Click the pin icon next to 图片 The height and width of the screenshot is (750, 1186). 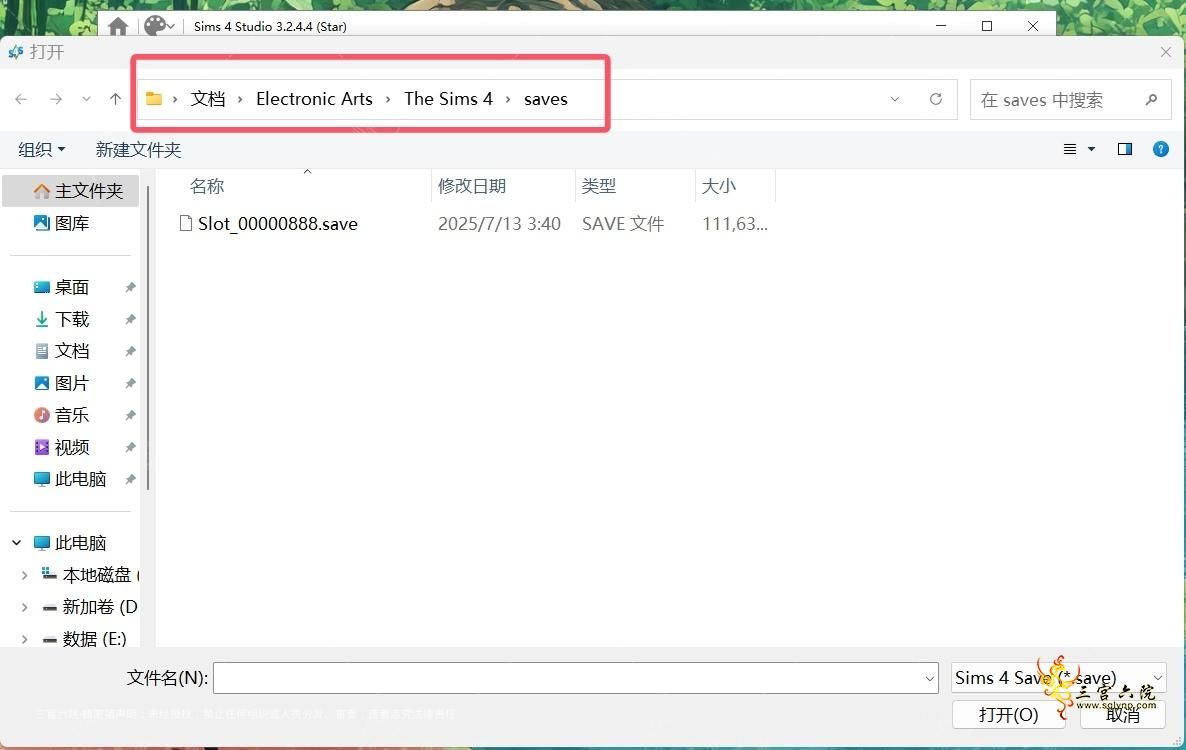point(130,383)
